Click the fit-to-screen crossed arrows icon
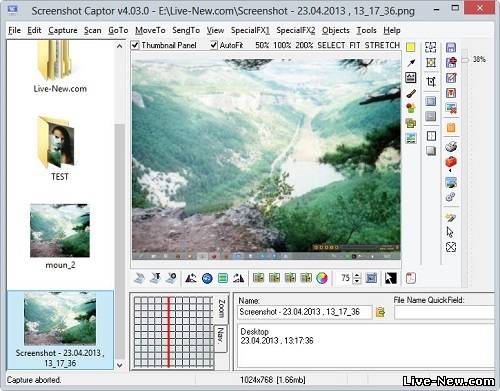Screen dimensions: 500x391 coord(451,247)
